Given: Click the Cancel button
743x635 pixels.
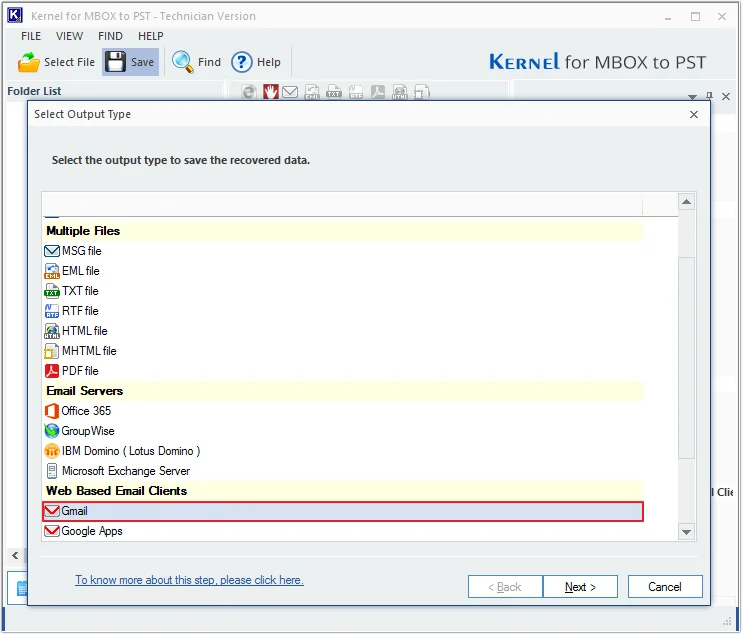Looking at the screenshot, I should click(665, 587).
